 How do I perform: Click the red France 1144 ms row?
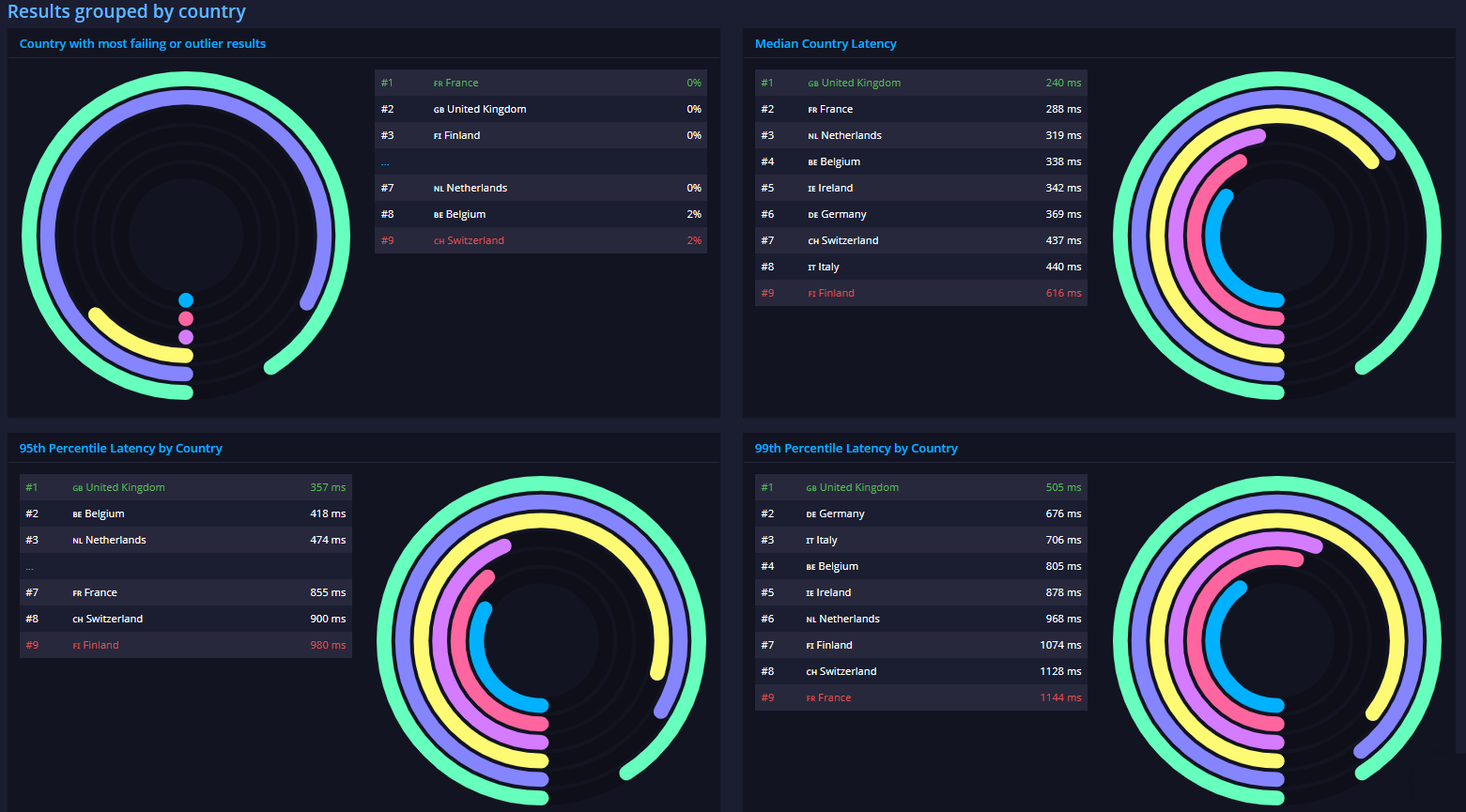point(921,697)
